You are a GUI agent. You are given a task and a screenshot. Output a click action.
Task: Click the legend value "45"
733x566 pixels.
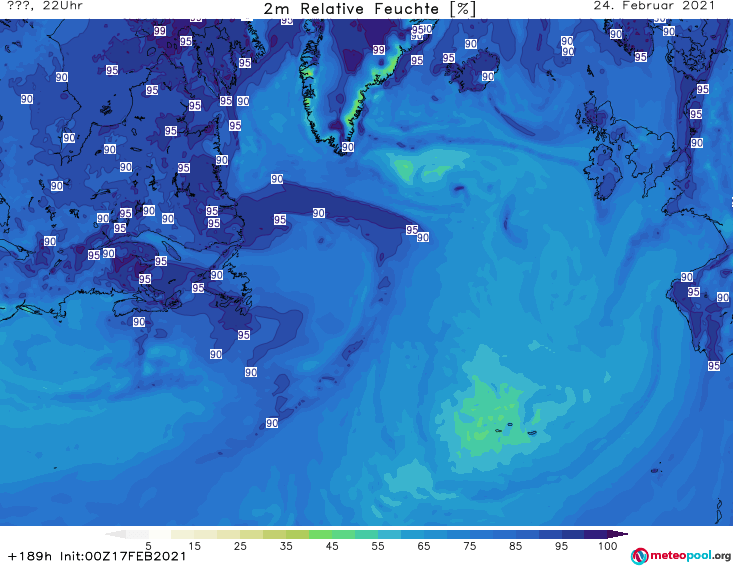(332, 546)
